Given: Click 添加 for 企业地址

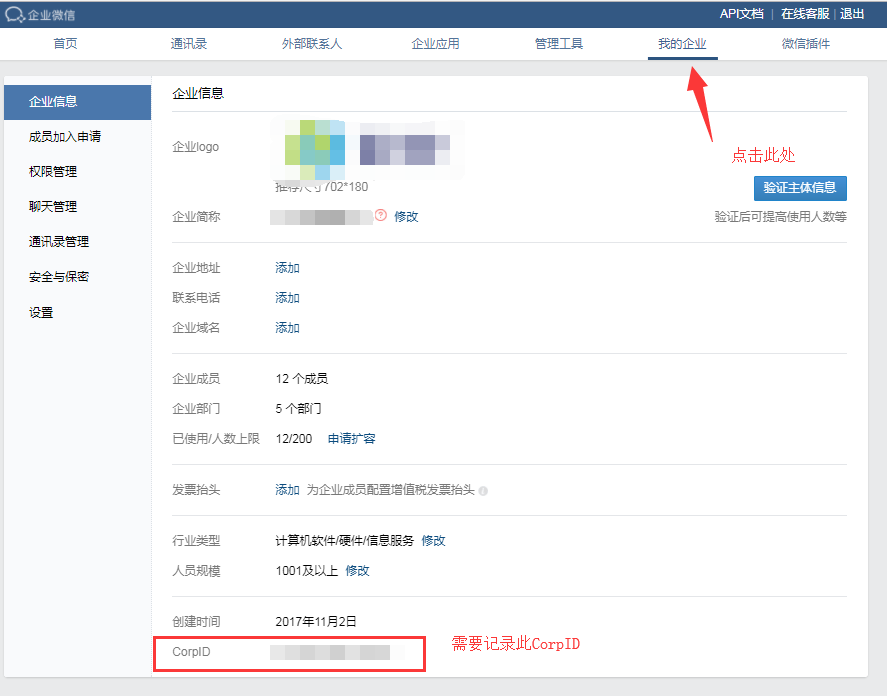Looking at the screenshot, I should [x=287, y=268].
